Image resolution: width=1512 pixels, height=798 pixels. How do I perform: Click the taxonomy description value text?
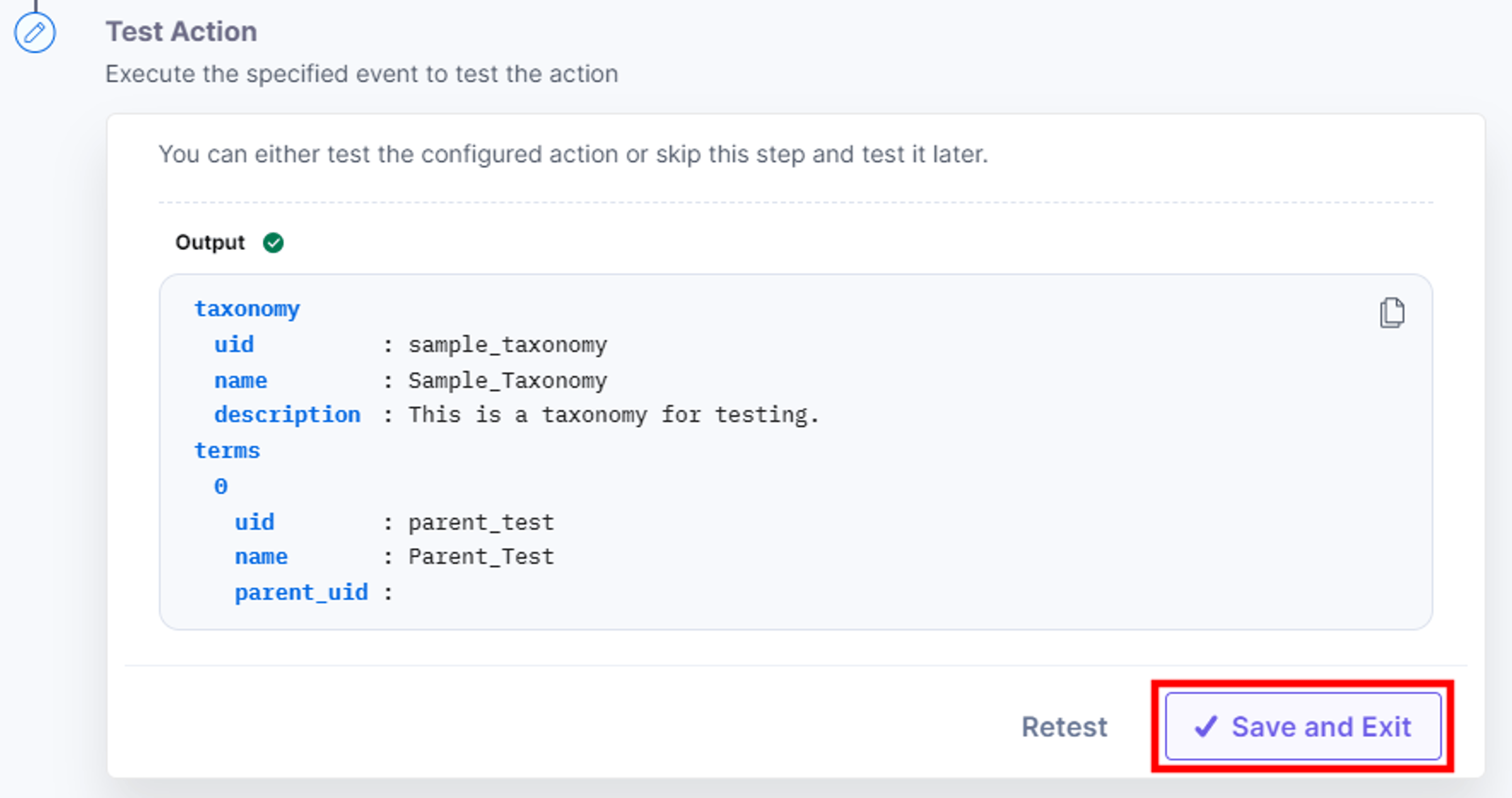pyautogui.click(x=613, y=415)
